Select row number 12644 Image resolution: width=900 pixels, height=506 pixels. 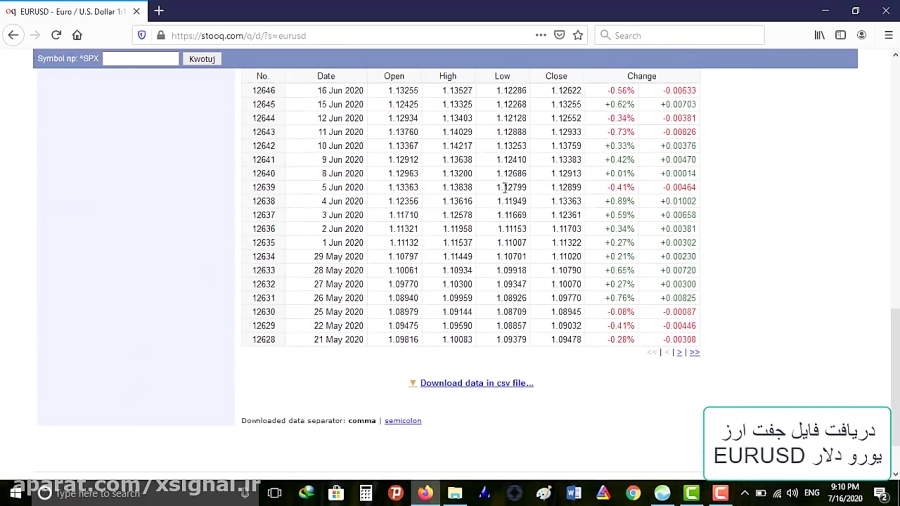point(263,118)
